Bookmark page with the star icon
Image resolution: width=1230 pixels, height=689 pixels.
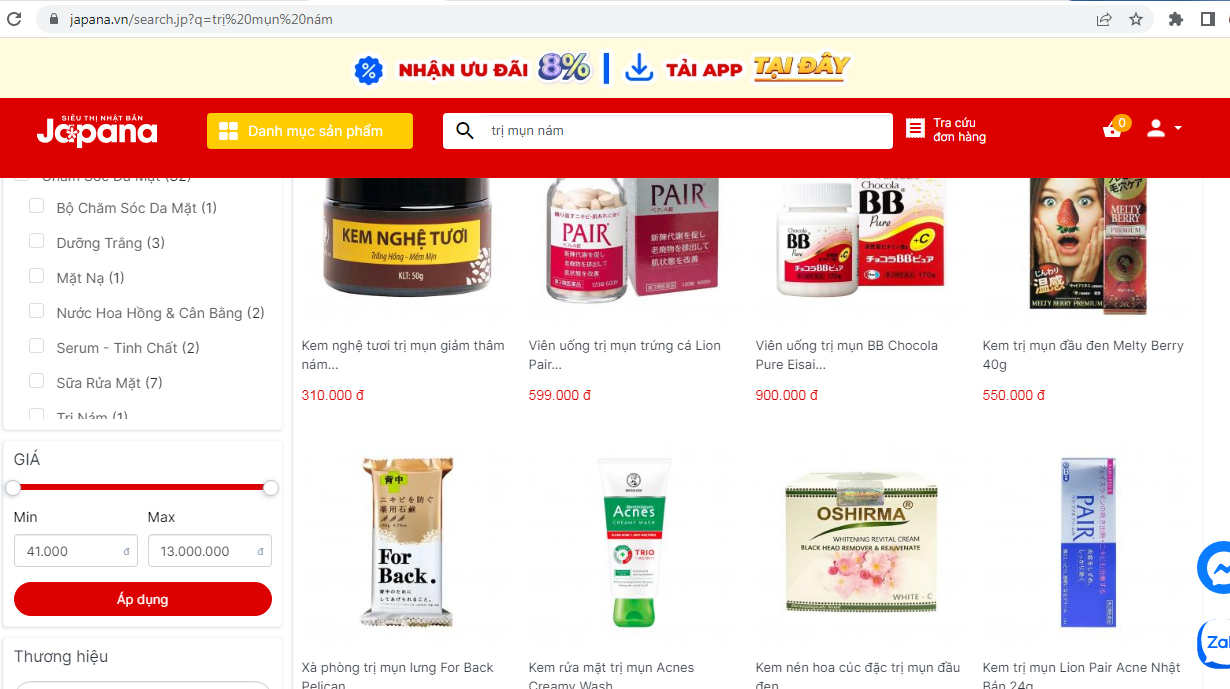[1136, 19]
